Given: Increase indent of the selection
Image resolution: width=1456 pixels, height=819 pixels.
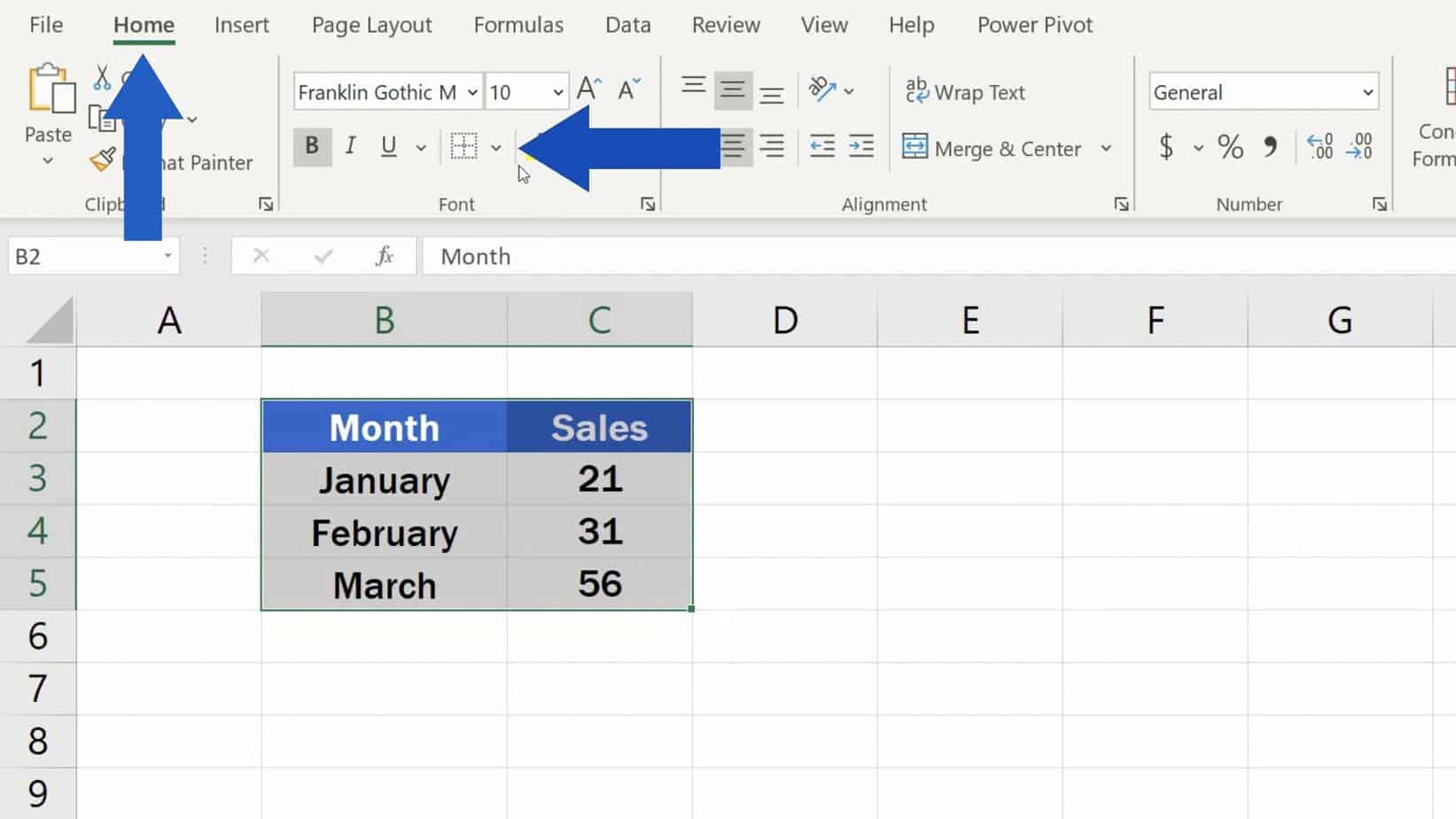Looking at the screenshot, I should (x=860, y=147).
